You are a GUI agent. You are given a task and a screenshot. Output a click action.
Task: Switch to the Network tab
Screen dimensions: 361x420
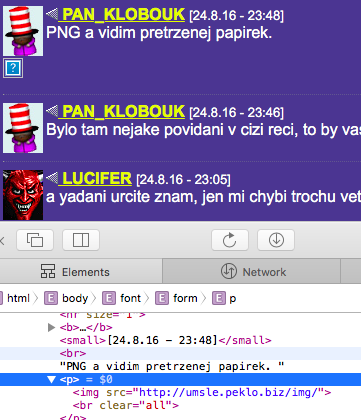pos(254,272)
